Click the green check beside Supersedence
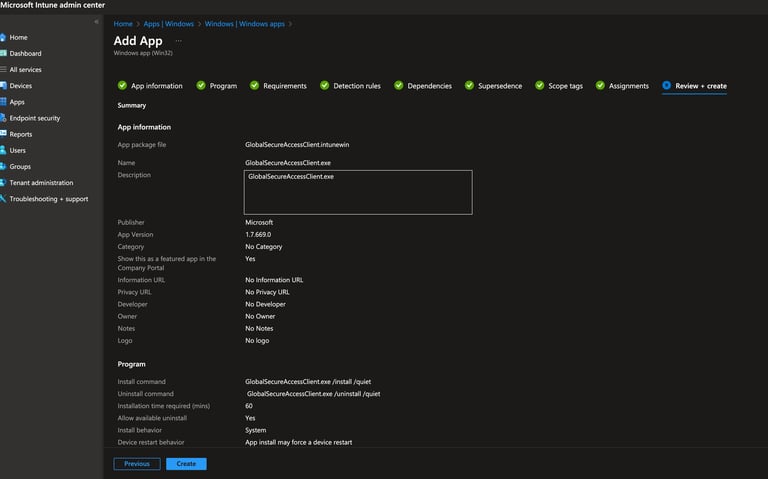 [469, 85]
